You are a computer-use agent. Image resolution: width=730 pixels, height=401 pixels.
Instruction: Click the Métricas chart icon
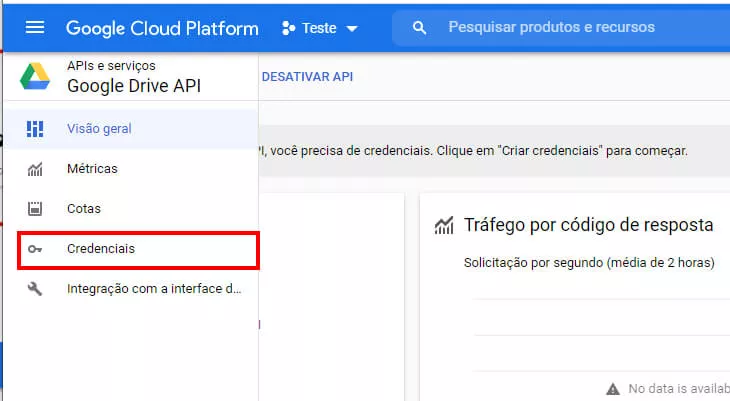35,169
